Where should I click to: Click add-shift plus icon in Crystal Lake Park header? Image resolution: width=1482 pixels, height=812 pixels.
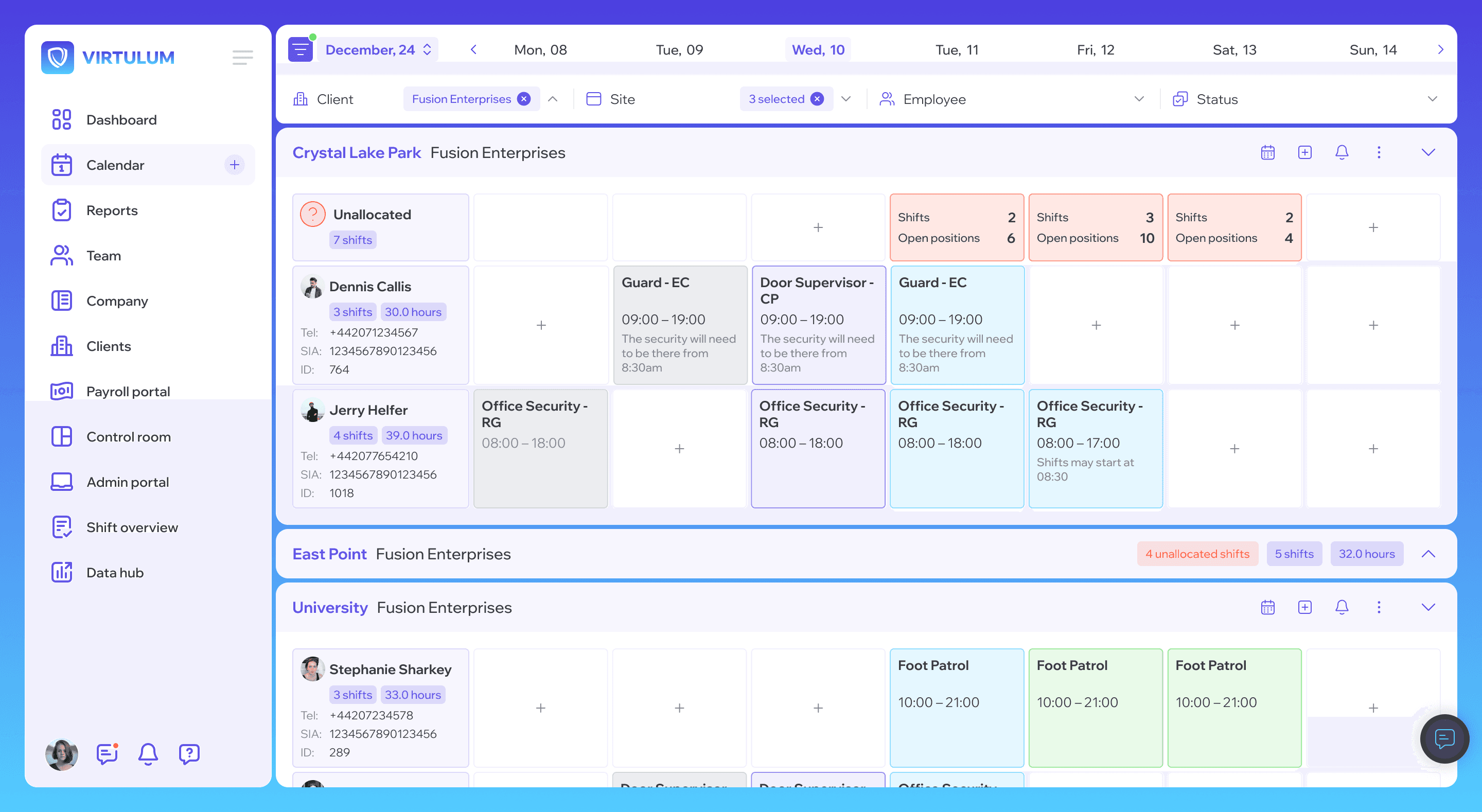(1305, 152)
